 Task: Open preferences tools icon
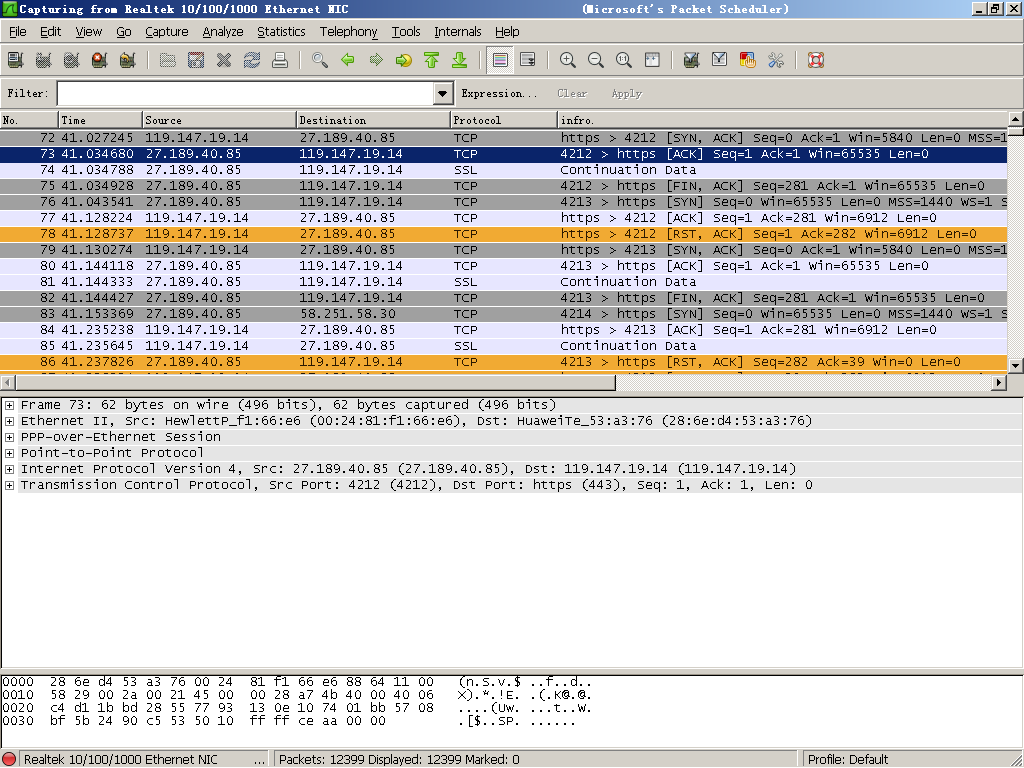tap(776, 60)
